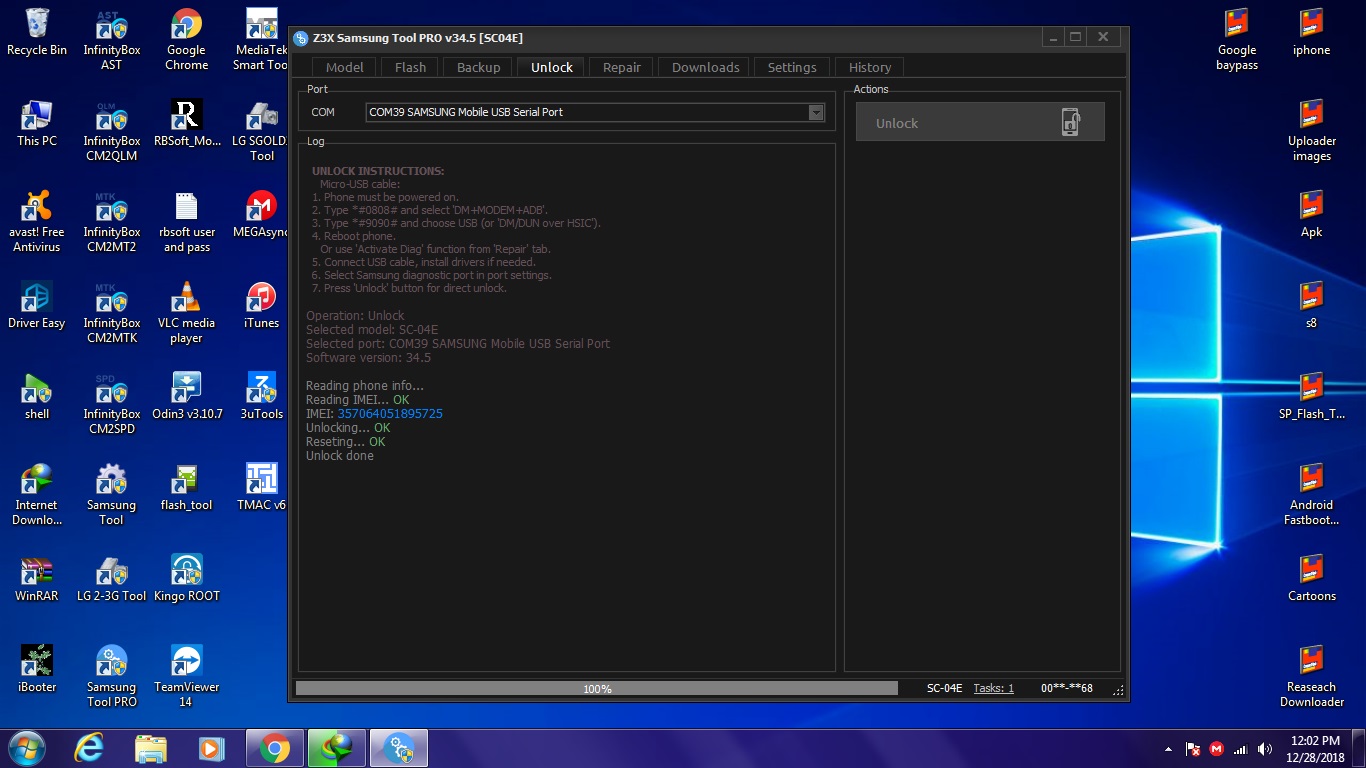
Task: Open Google baypass folder icon
Action: pos(1237,40)
